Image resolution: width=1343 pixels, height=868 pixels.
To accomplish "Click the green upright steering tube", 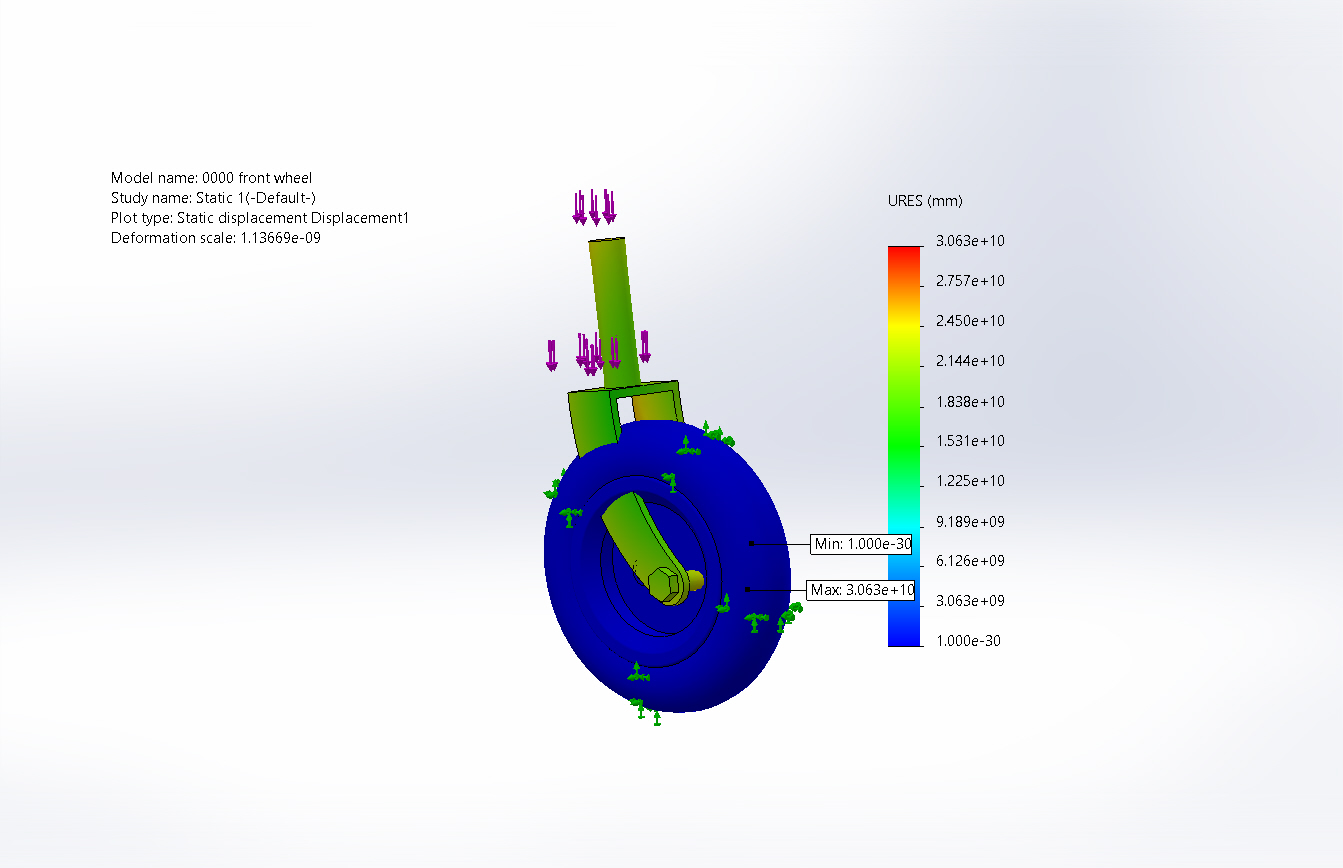I will (613, 313).
